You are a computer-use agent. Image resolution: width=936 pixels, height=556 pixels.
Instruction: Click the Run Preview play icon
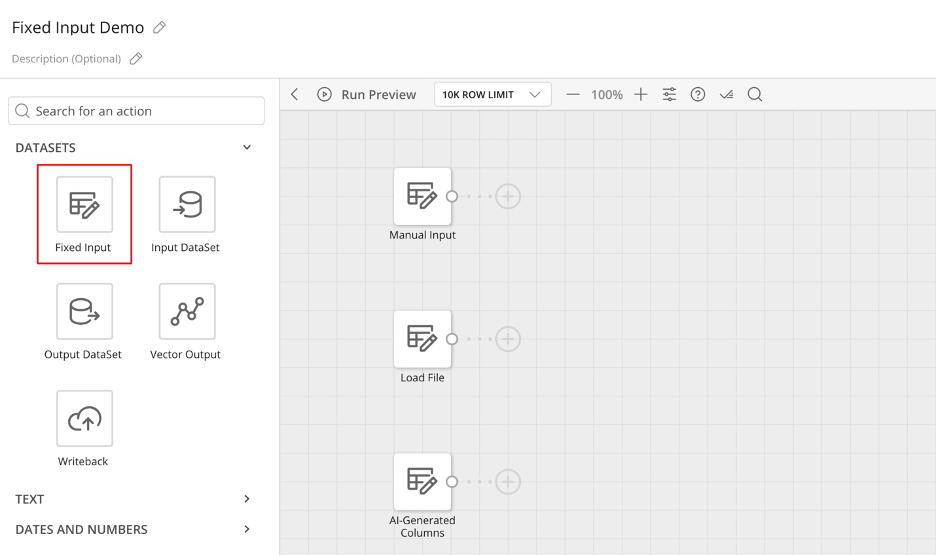click(x=324, y=94)
